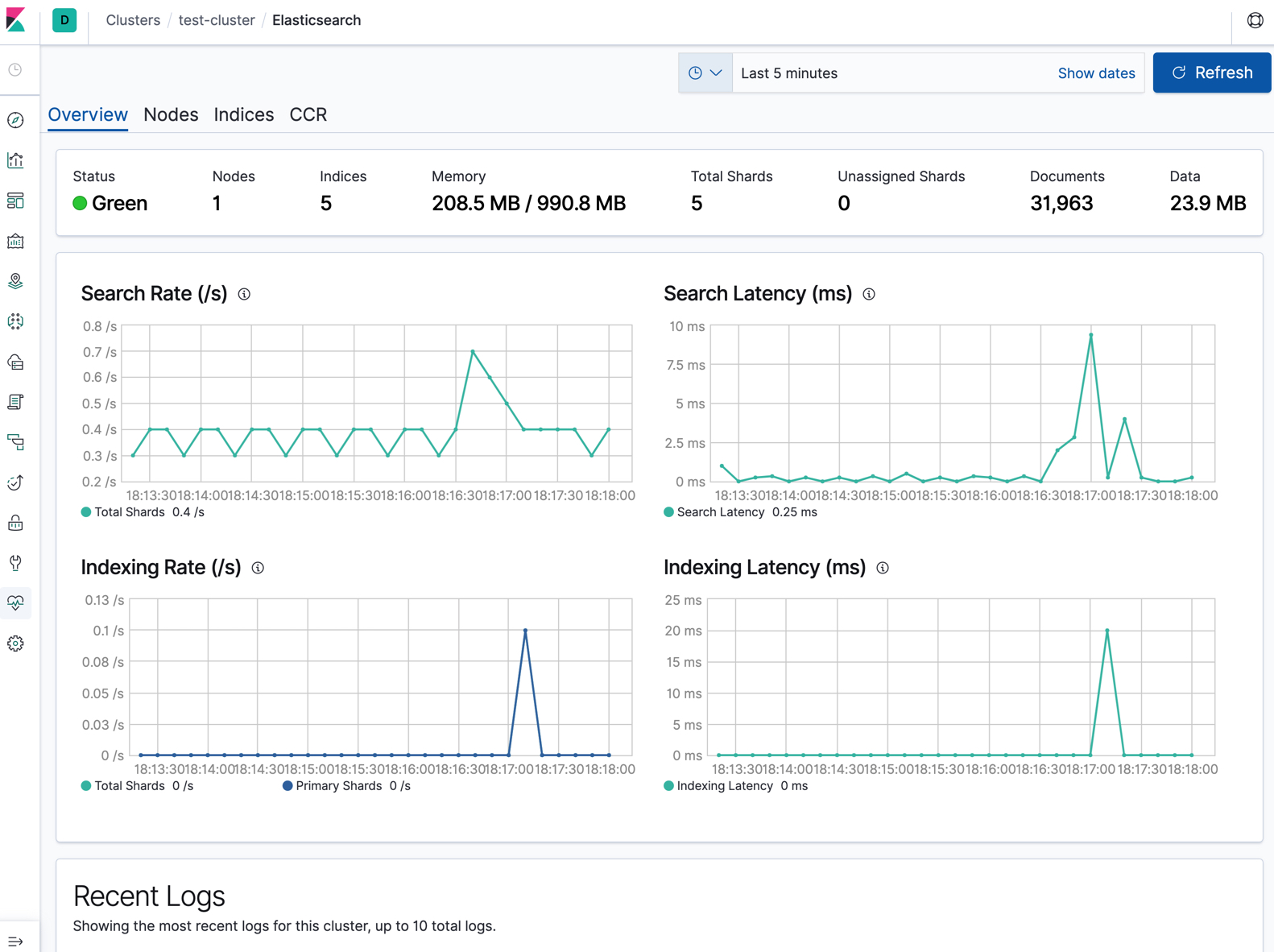Click the Show dates link

pyautogui.click(x=1096, y=73)
